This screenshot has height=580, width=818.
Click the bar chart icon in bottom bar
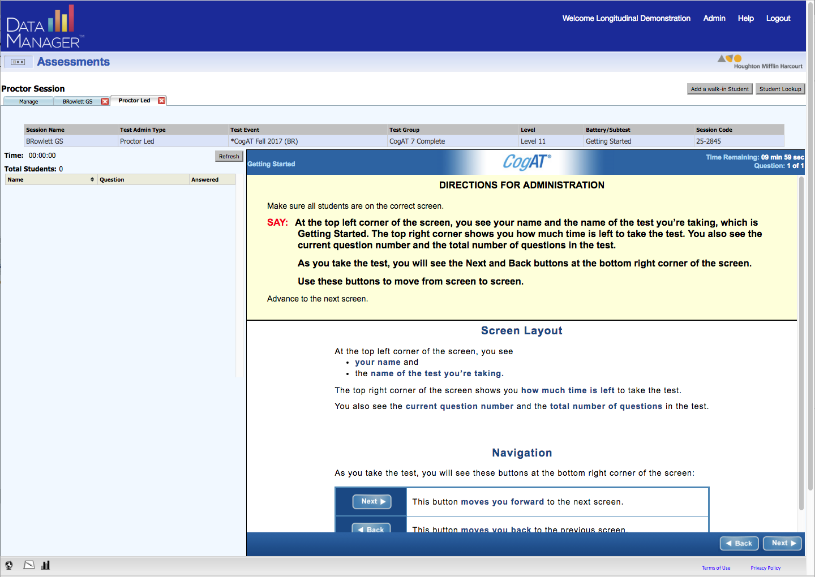pos(46,566)
